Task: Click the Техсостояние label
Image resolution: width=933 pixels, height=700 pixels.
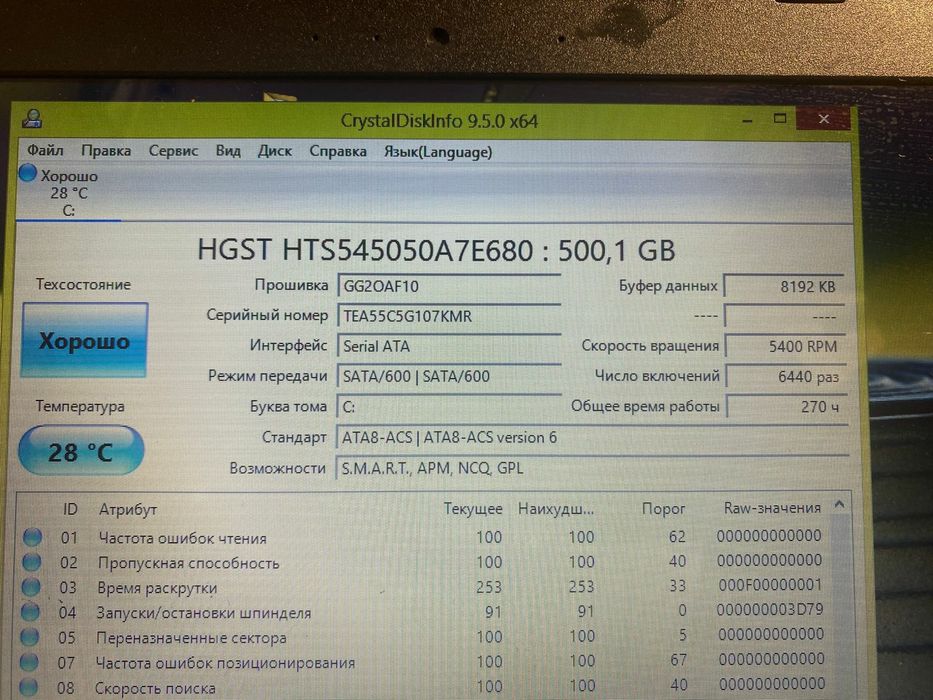Action: (83, 284)
